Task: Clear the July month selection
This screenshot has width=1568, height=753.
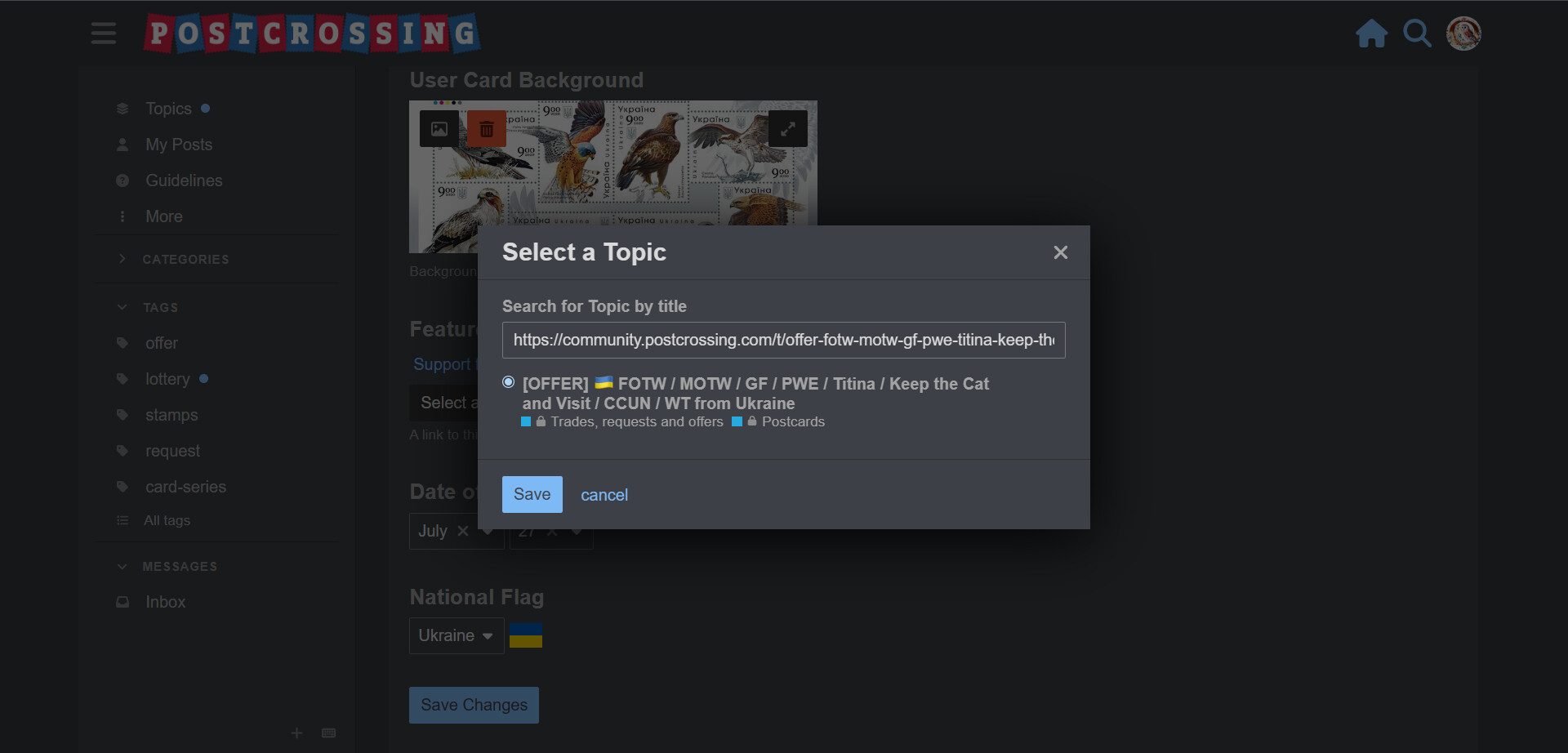Action: pos(463,531)
